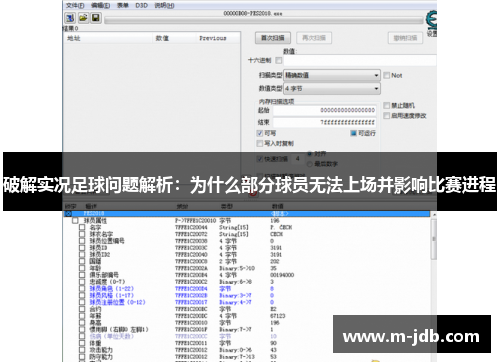The image size is (500, 362).
Task: Toggle the 写入时复制 checkbox
Action: [260, 143]
